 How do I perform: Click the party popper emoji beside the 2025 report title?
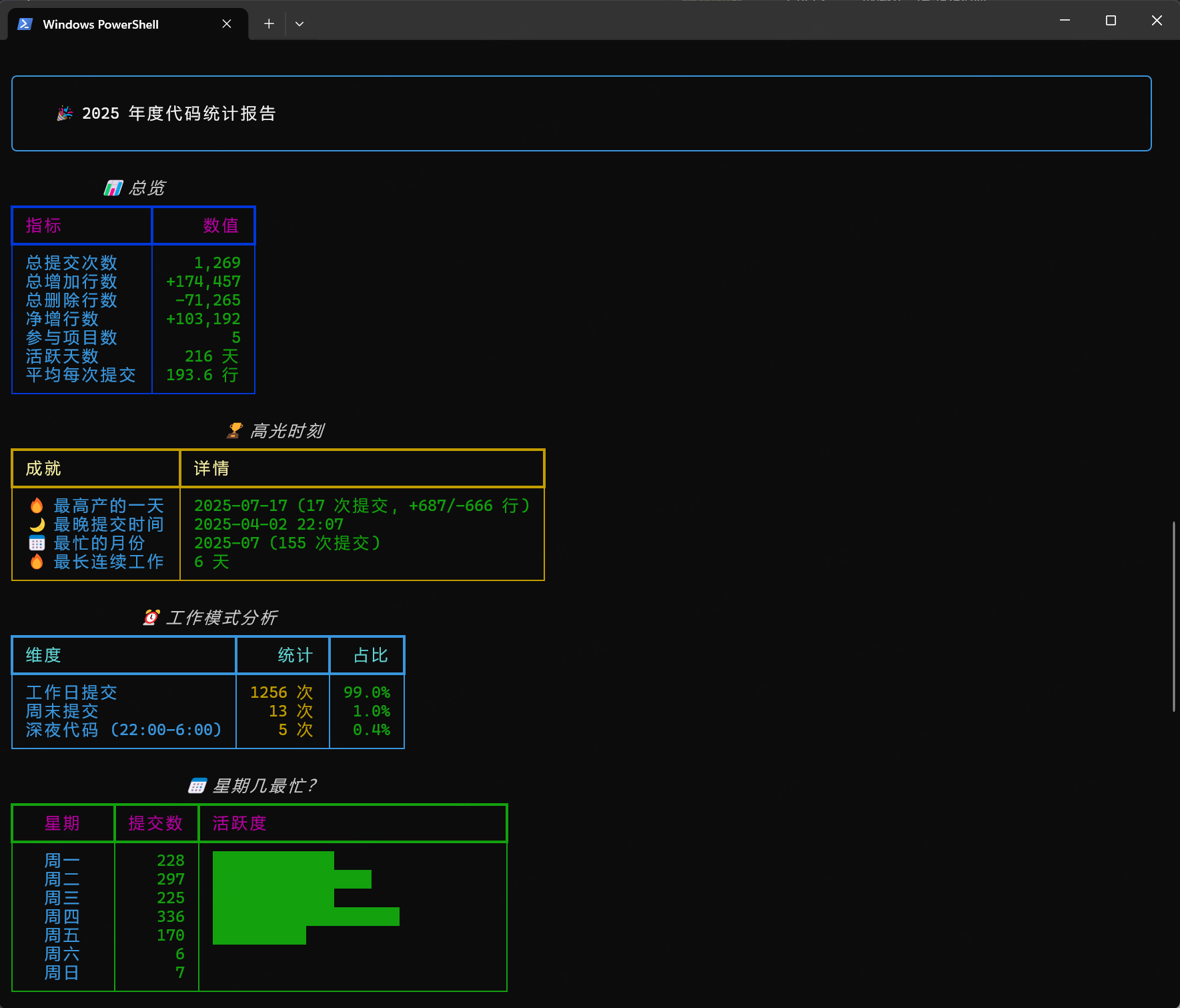[65, 113]
